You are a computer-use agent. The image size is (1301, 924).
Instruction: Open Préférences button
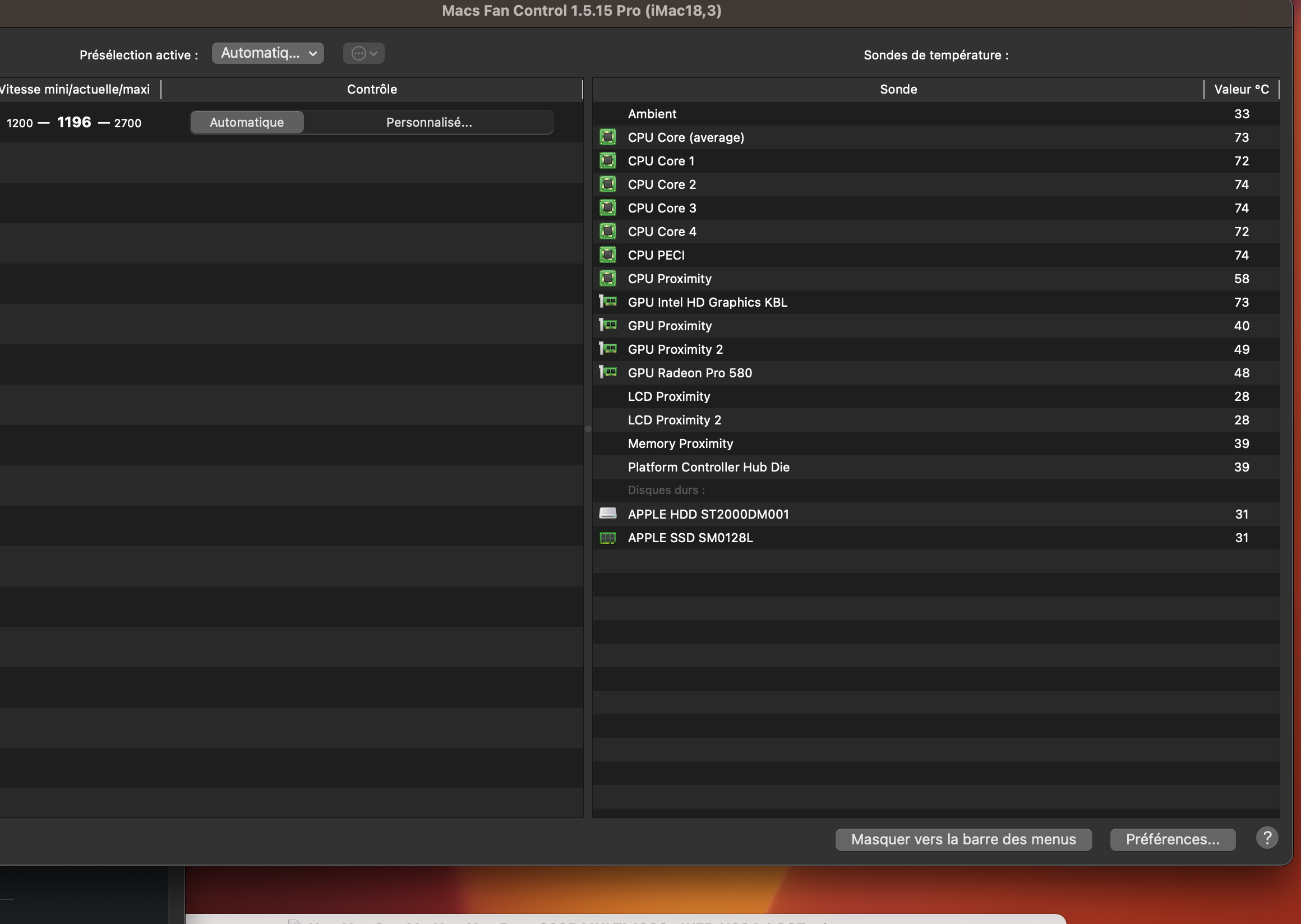[x=1172, y=839]
